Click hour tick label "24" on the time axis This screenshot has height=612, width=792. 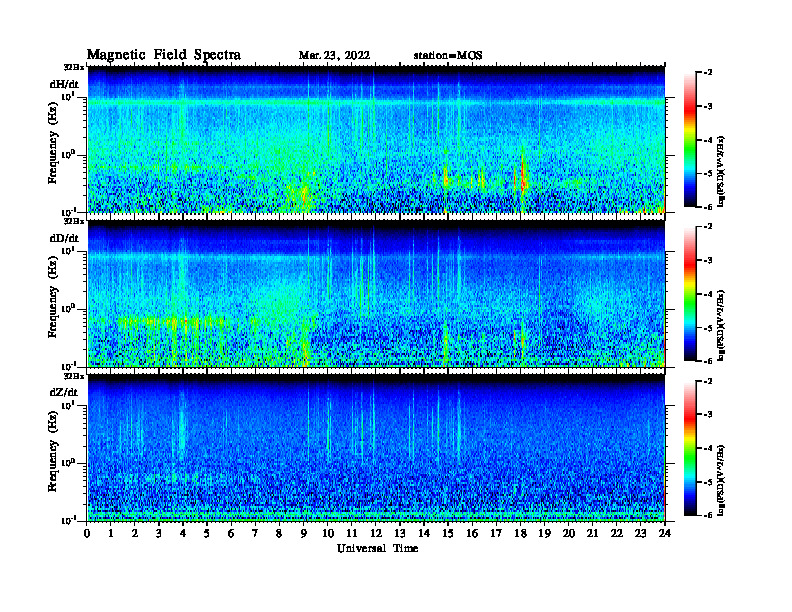[x=665, y=533]
